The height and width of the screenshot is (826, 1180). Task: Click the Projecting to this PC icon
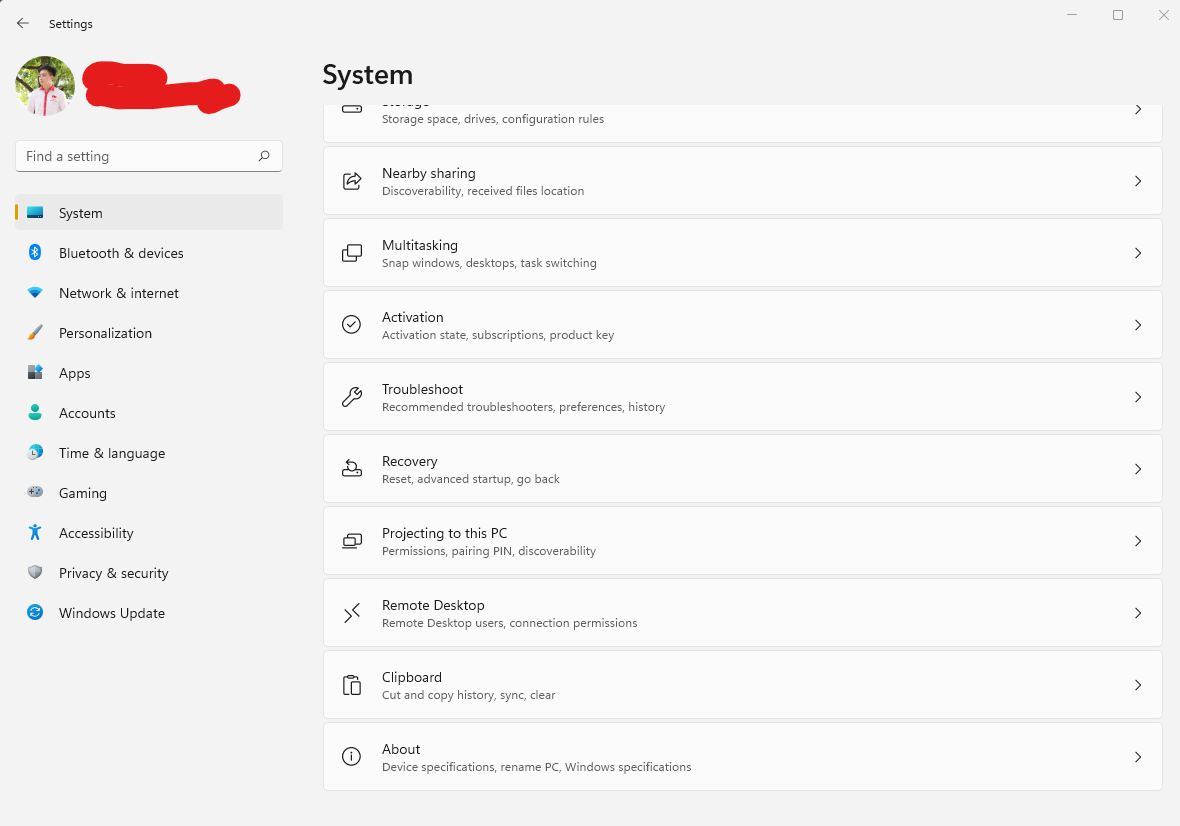[352, 541]
